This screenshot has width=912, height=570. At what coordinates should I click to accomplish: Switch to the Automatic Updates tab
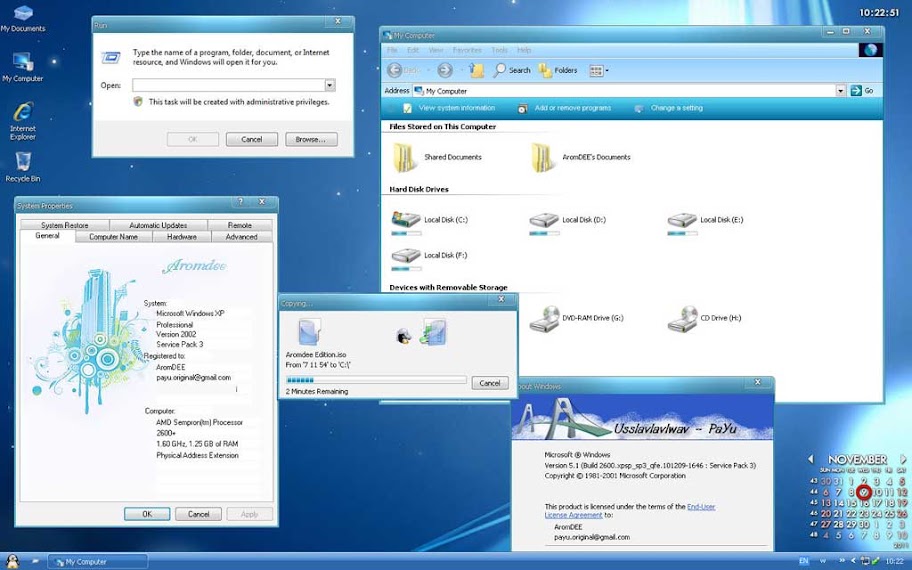[158, 225]
